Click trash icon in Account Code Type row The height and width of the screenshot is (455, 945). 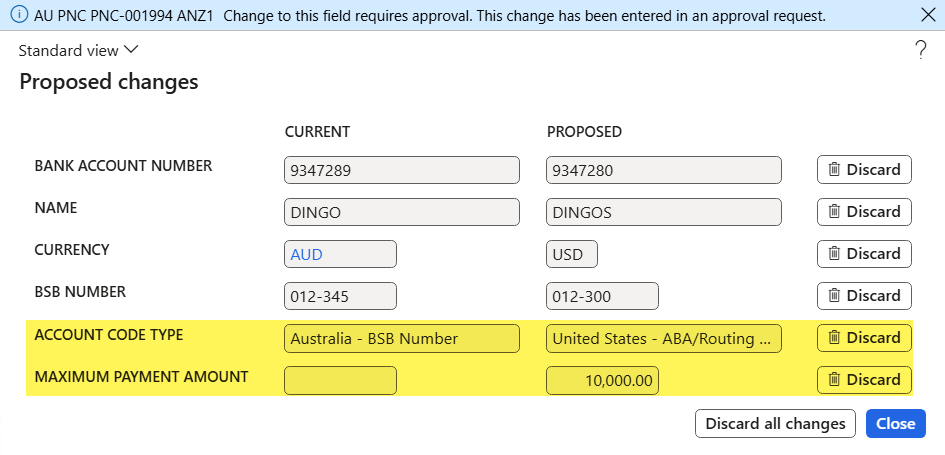(834, 337)
